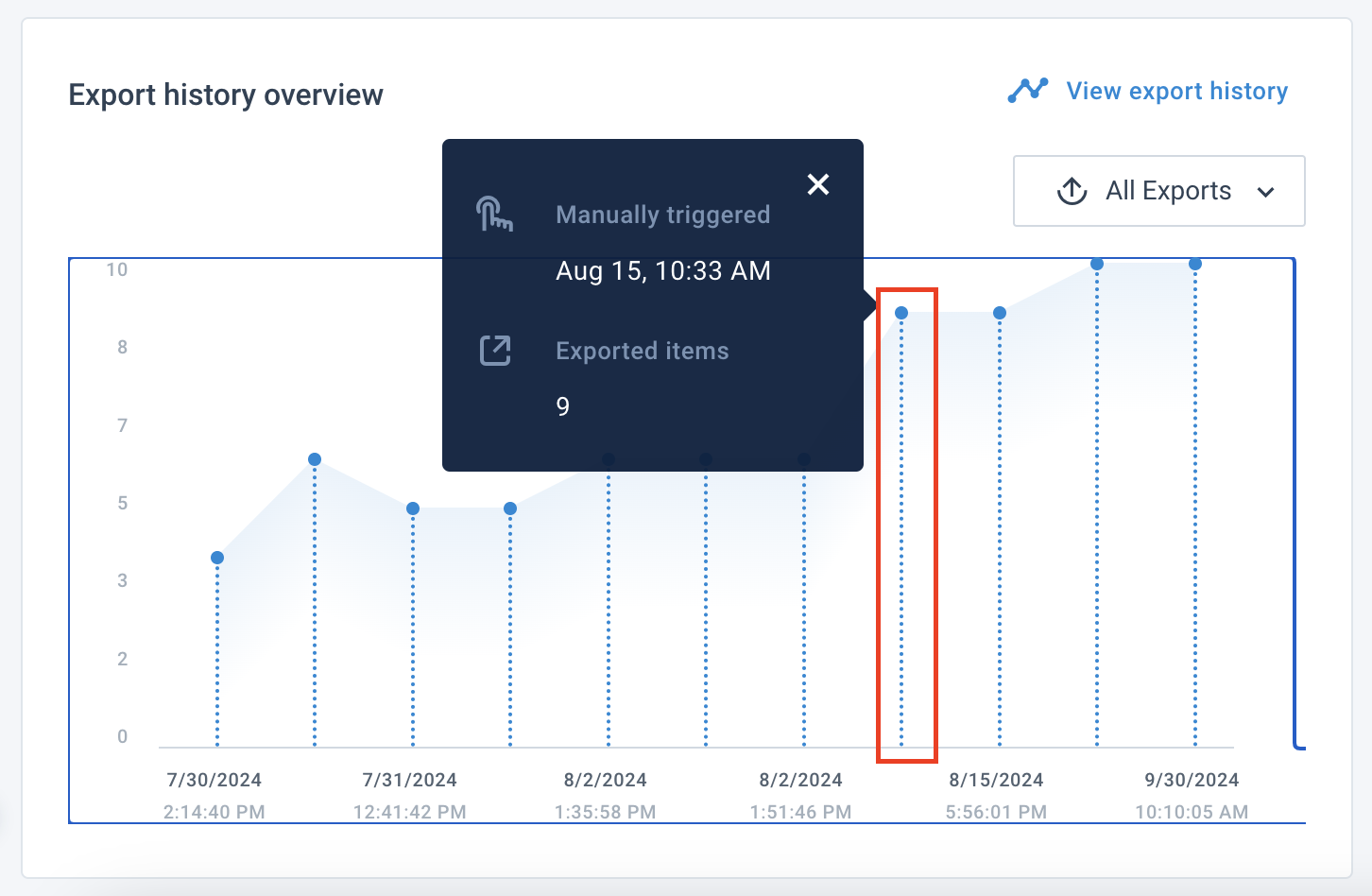
Task: Select data point above 7/30/2024 2:14:40 PM
Action: coord(217,558)
